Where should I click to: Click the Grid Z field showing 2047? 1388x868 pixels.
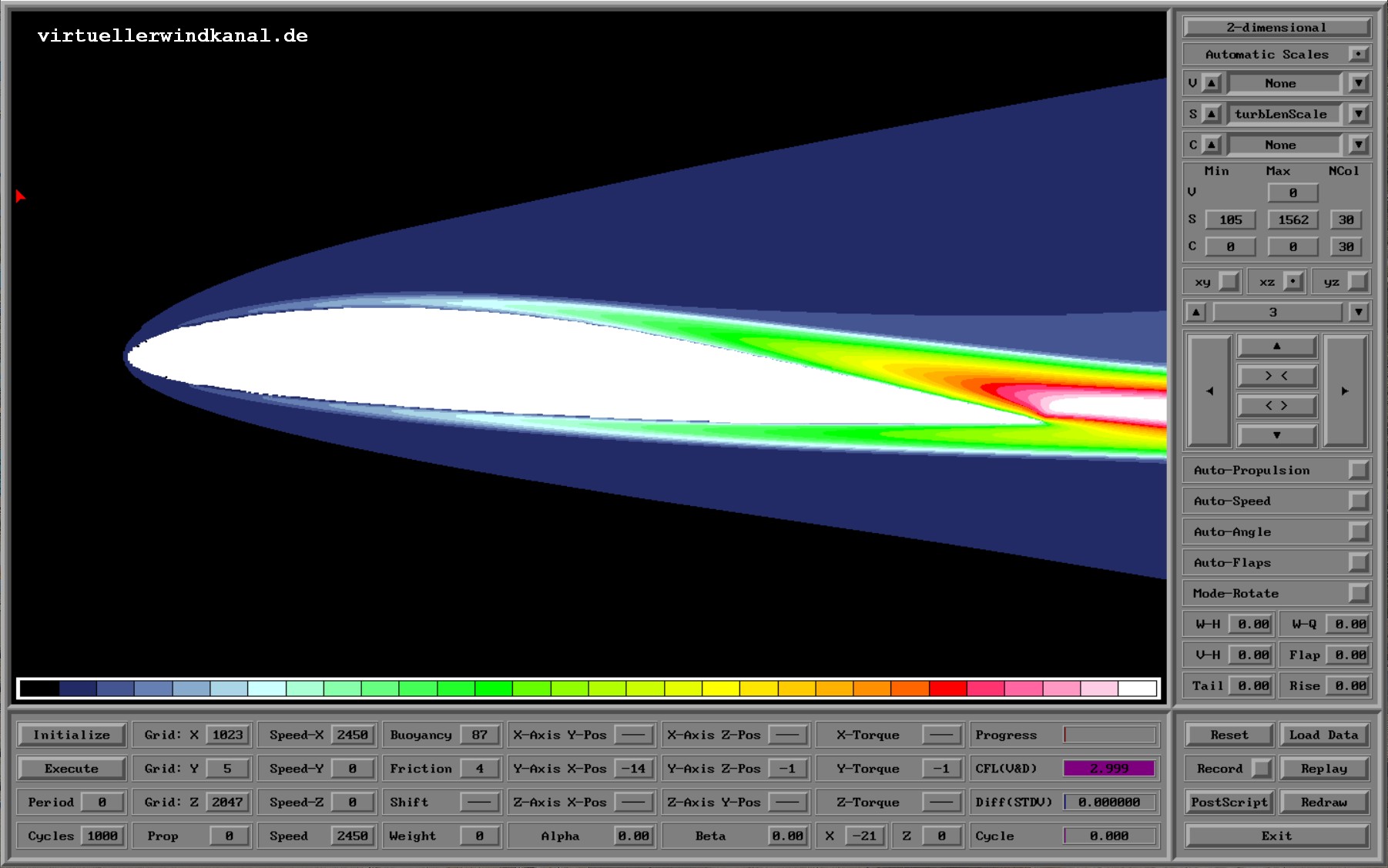pos(227,802)
